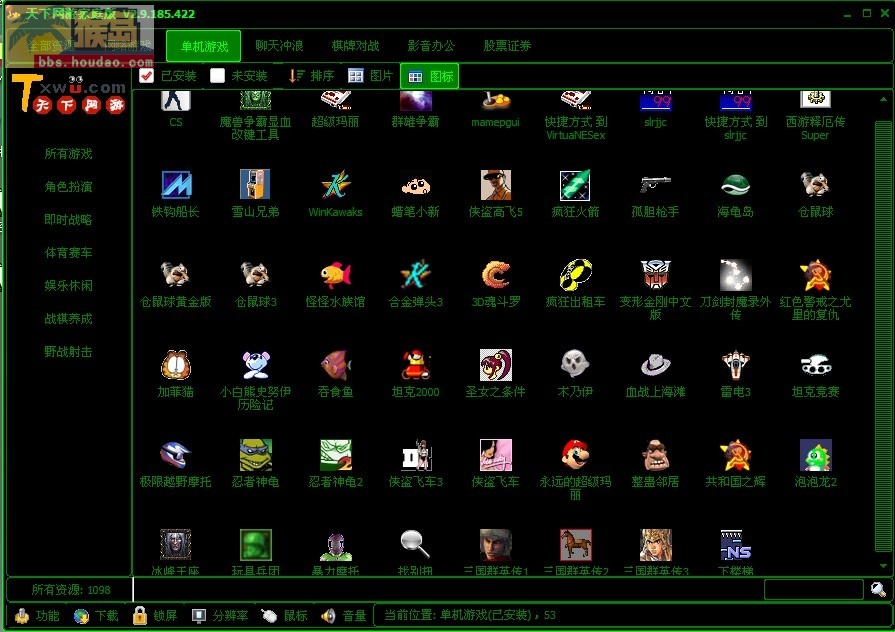The height and width of the screenshot is (632, 895).
Task: Select the 加菲猫 Garfield icon
Action: 176,364
